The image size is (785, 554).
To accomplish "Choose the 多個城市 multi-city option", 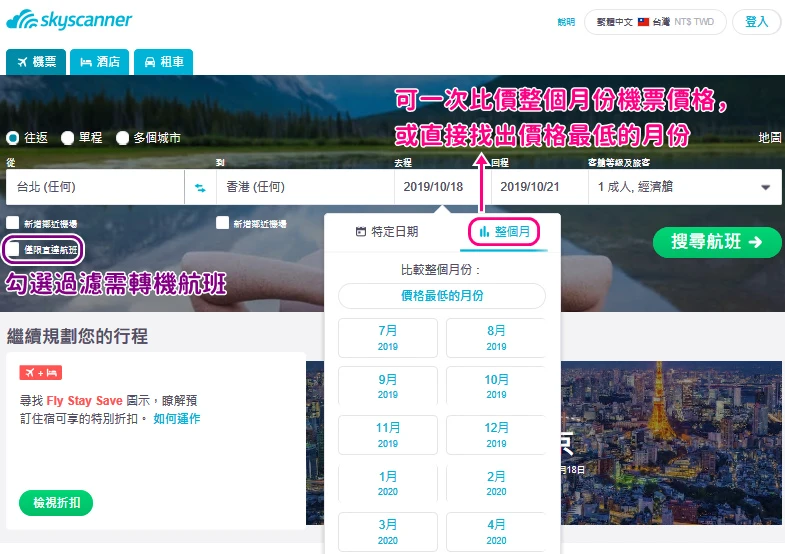I will click(123, 138).
